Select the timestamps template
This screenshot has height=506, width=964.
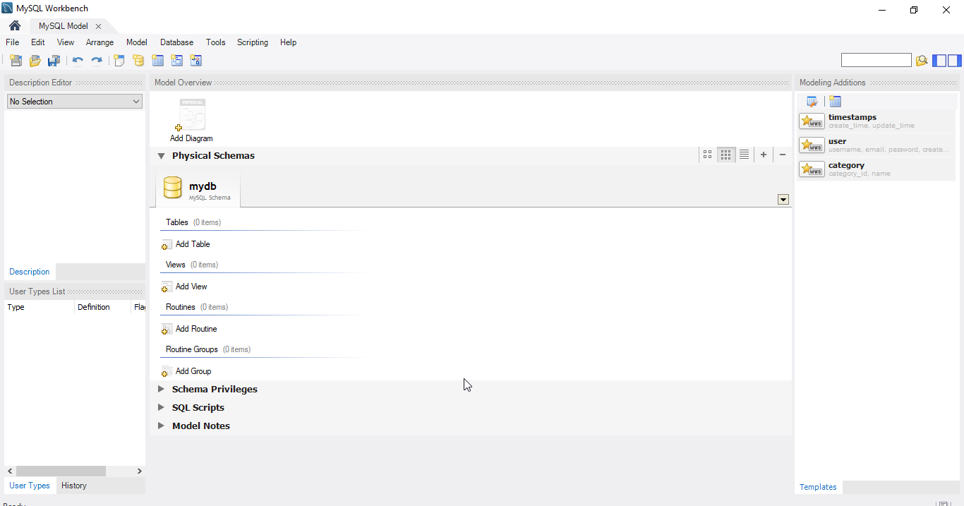[877, 121]
